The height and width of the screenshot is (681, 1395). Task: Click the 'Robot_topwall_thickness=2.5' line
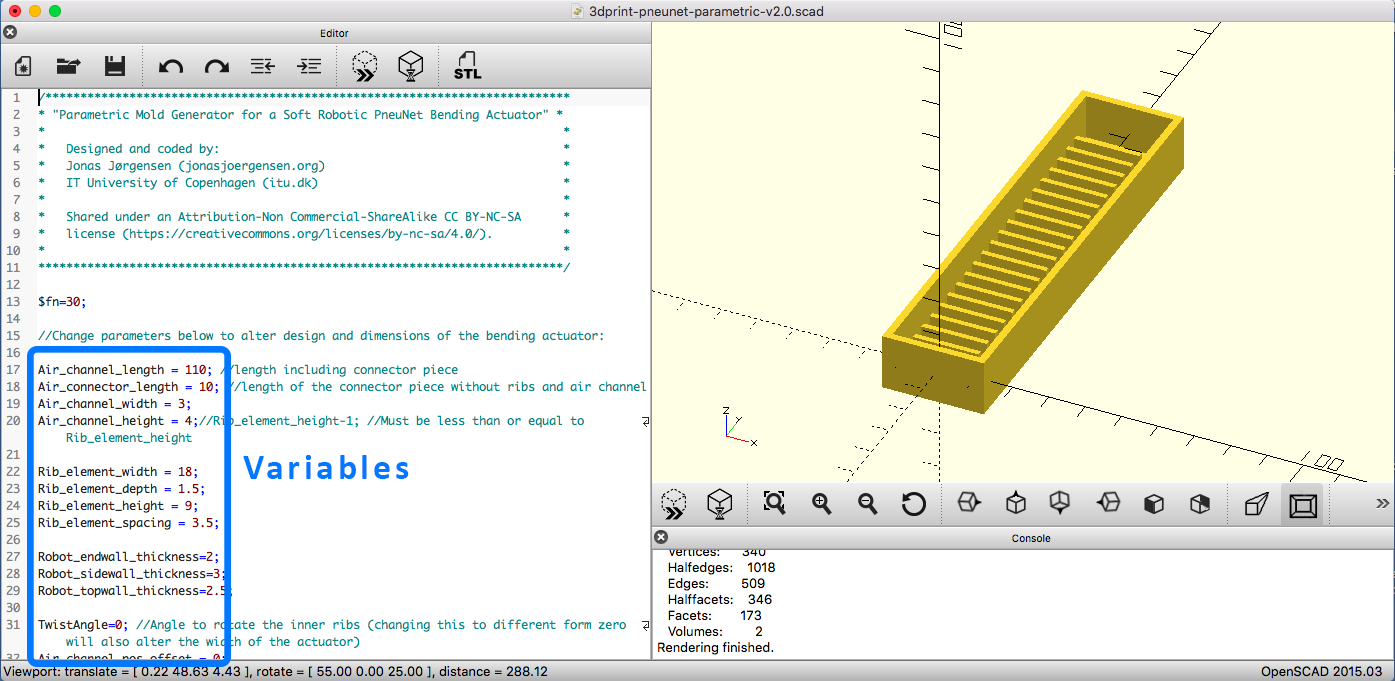[135, 590]
